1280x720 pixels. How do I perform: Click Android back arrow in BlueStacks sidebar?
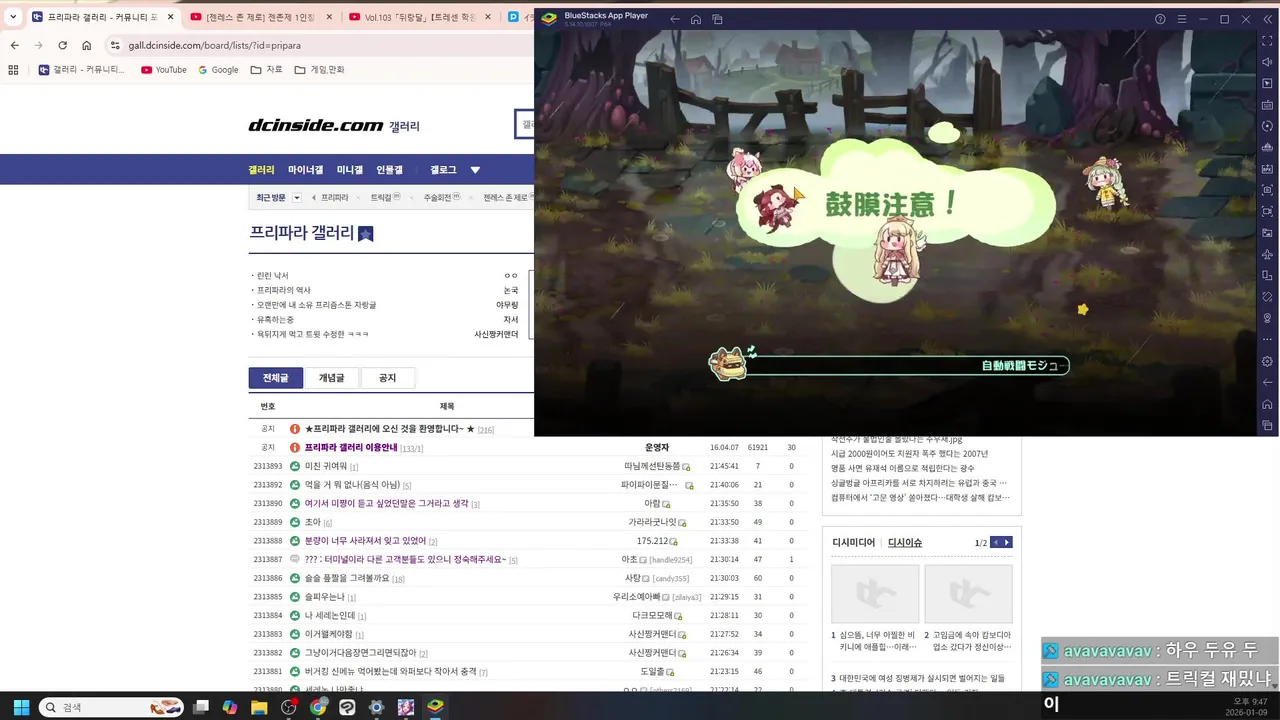(x=1267, y=382)
